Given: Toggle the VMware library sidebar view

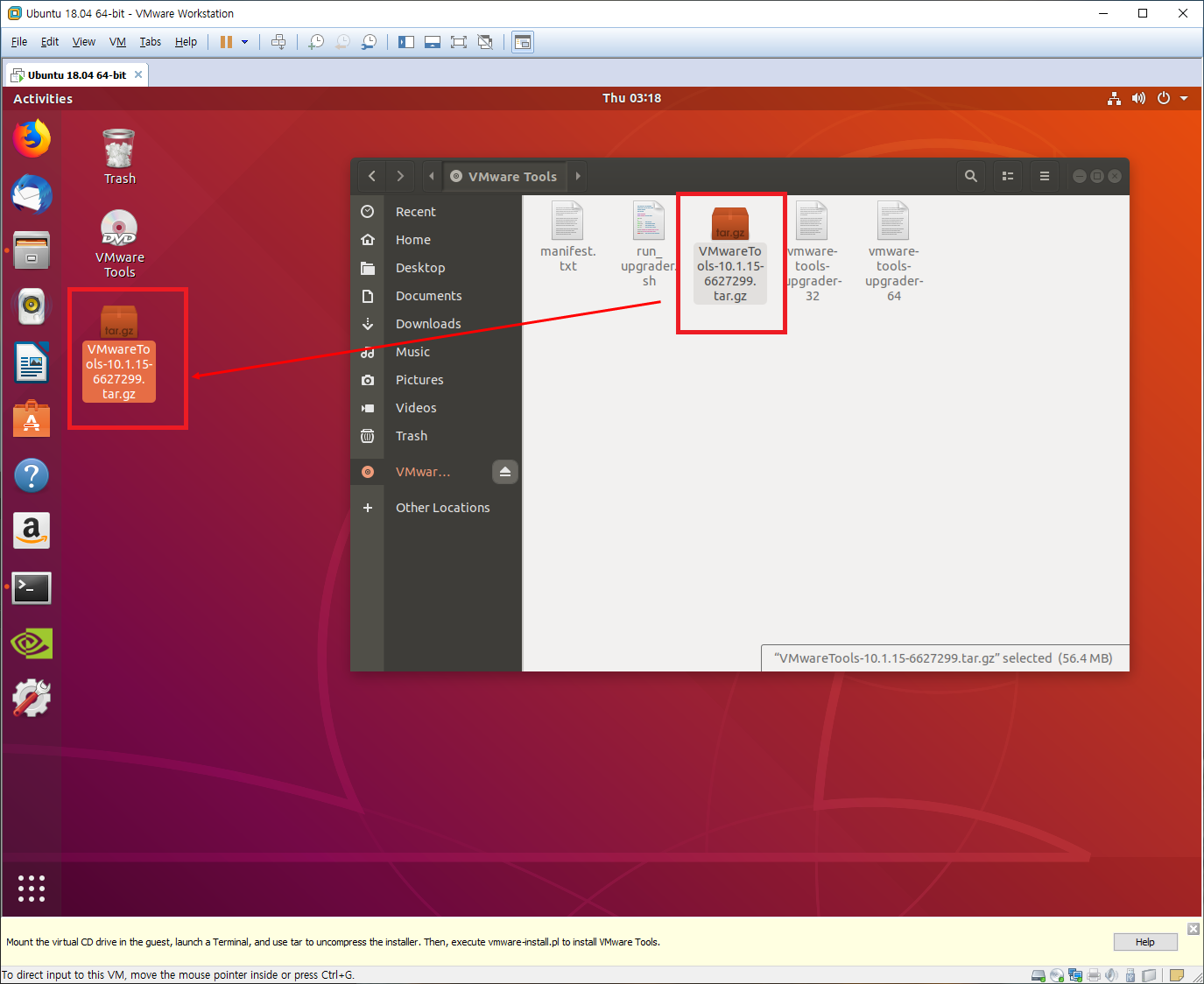Looking at the screenshot, I should 406,42.
